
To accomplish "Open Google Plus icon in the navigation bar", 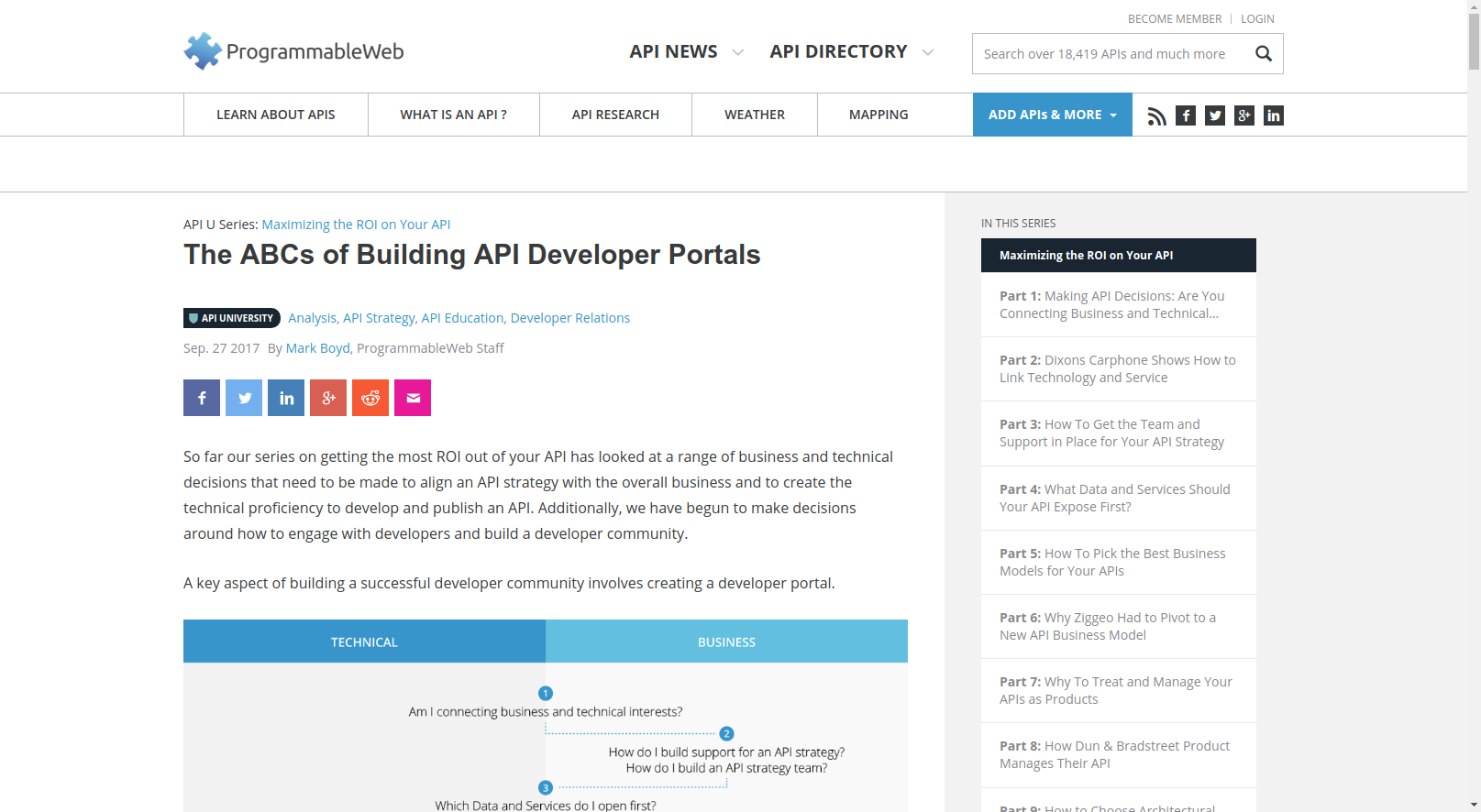I will click(1244, 115).
